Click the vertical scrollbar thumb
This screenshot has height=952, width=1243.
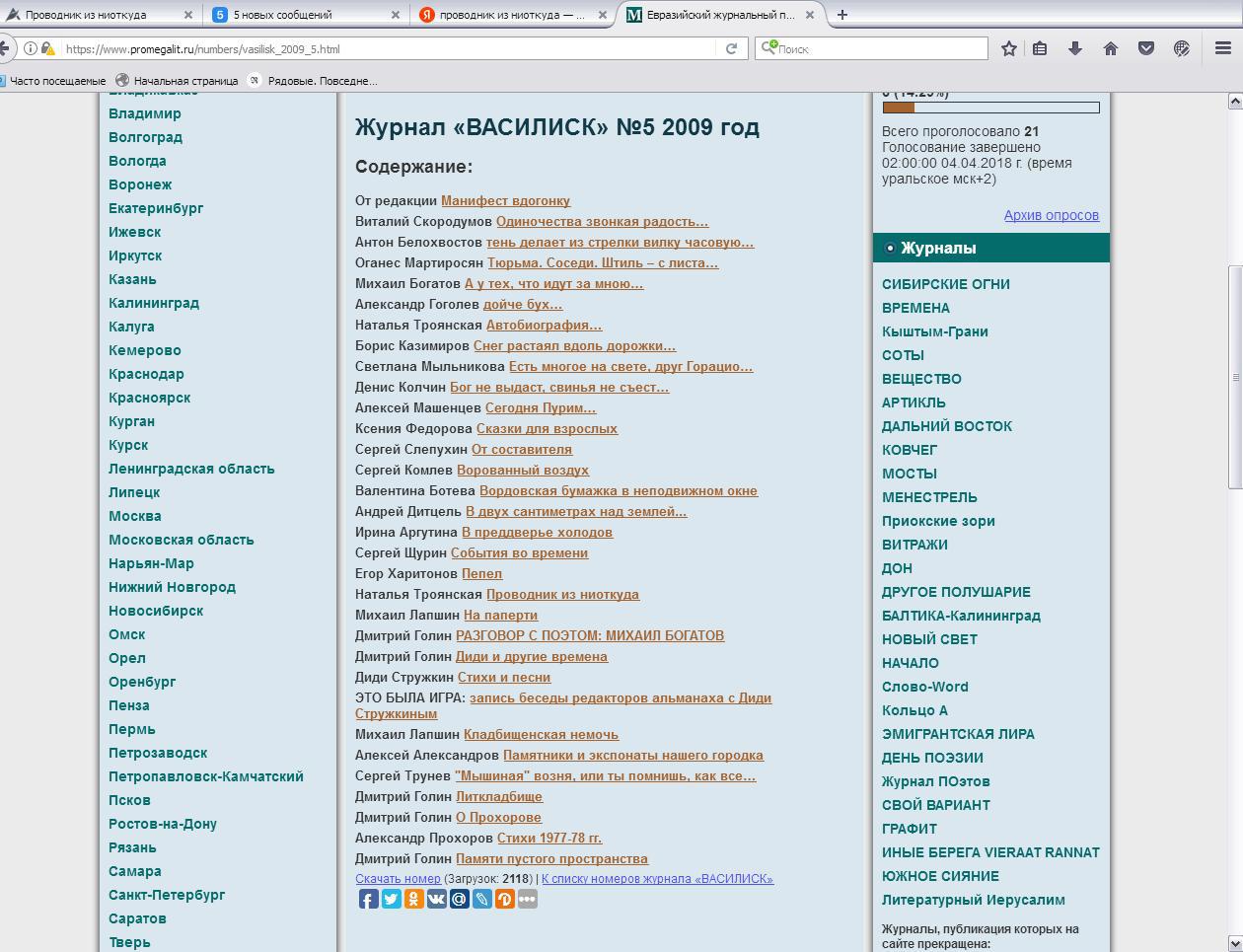tap(1234, 377)
